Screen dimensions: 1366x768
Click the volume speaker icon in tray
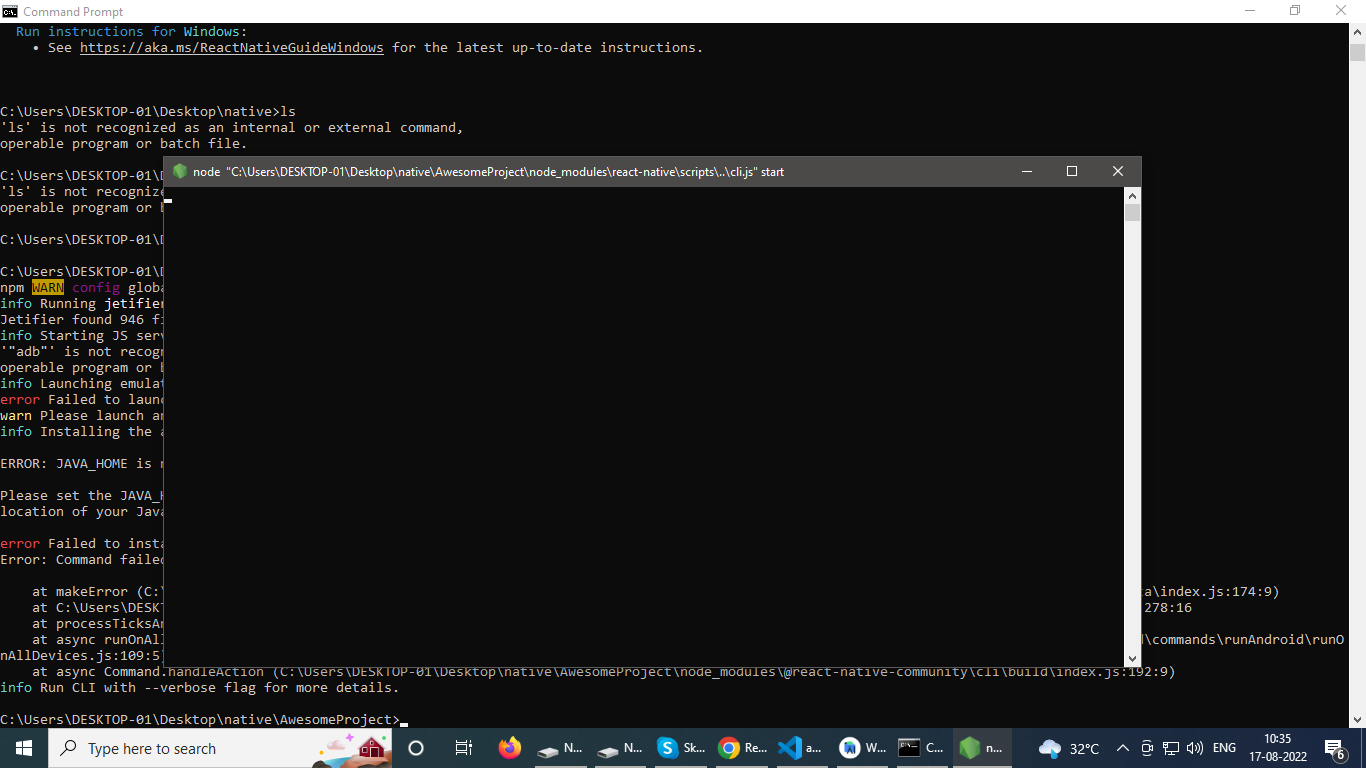[1194, 748]
